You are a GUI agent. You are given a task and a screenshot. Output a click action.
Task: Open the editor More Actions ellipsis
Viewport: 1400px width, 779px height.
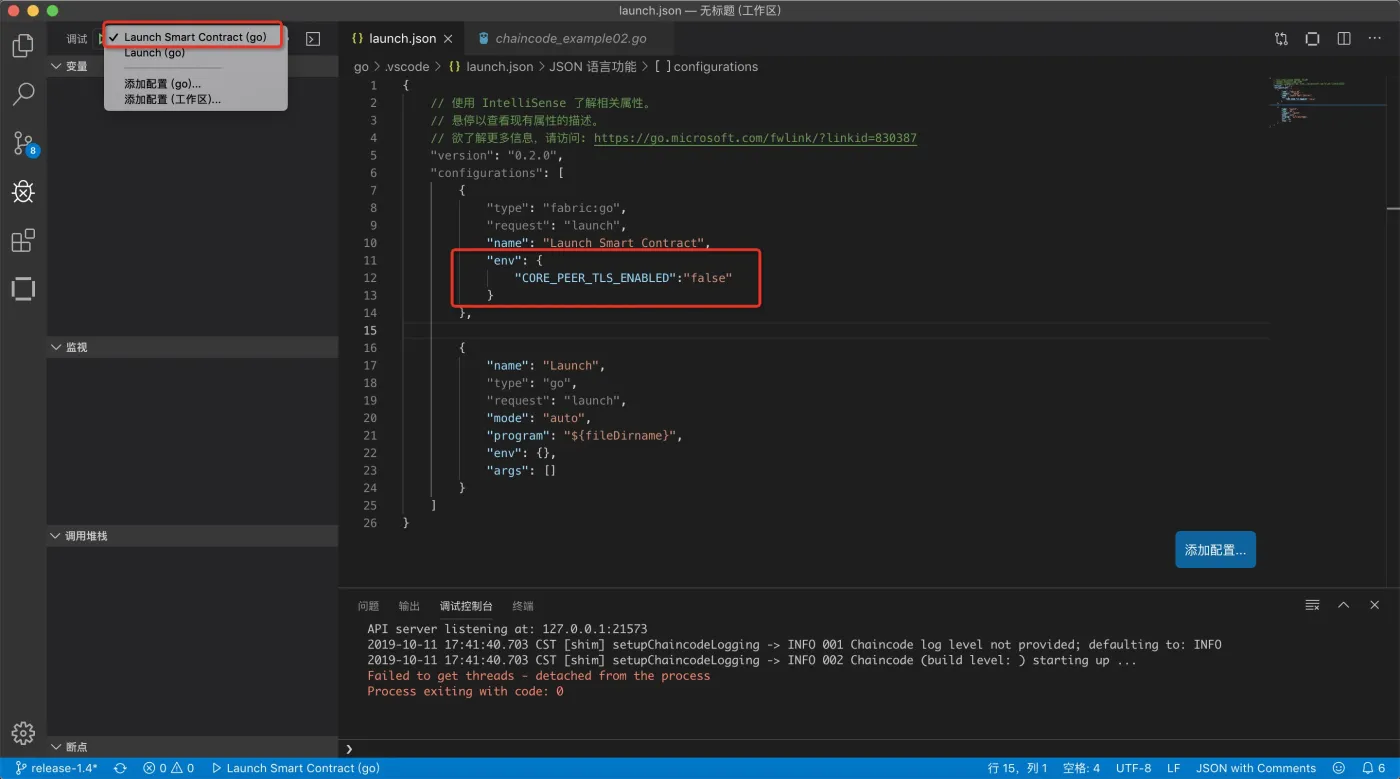(x=1375, y=39)
